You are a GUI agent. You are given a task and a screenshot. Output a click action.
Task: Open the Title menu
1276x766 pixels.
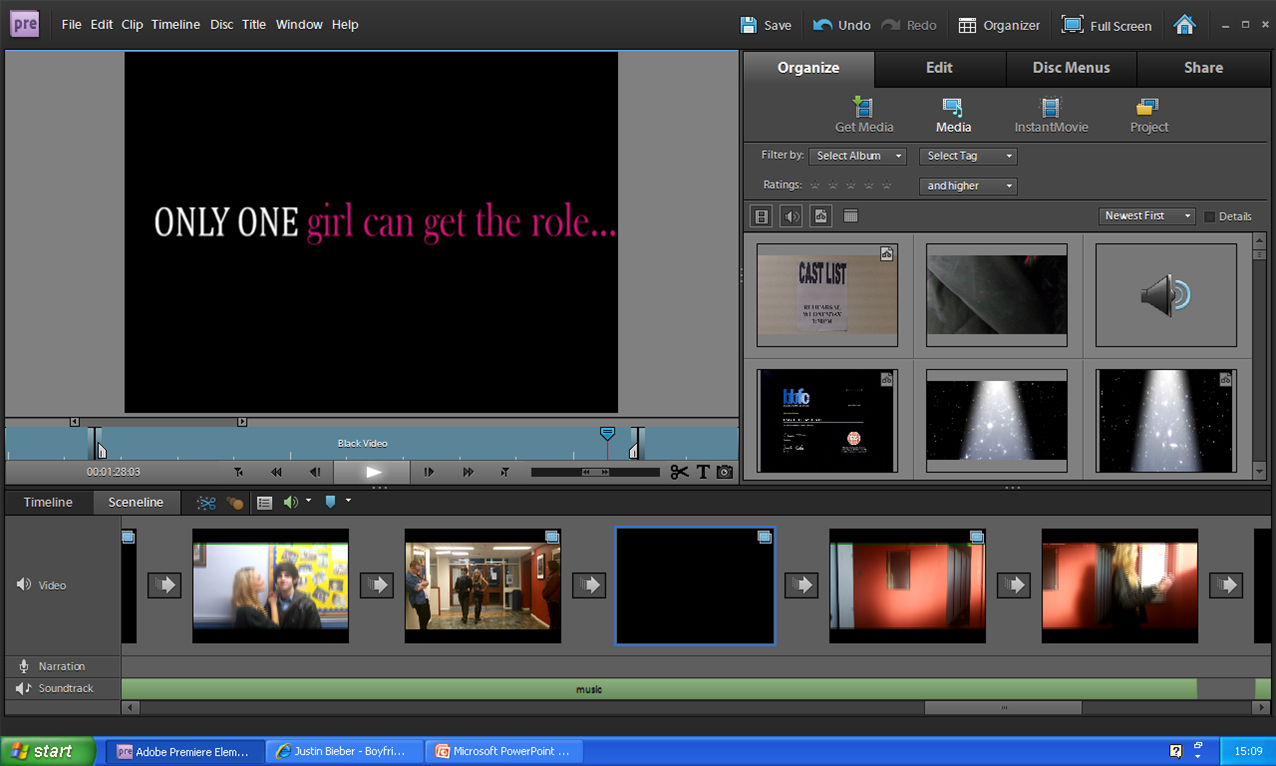[254, 24]
